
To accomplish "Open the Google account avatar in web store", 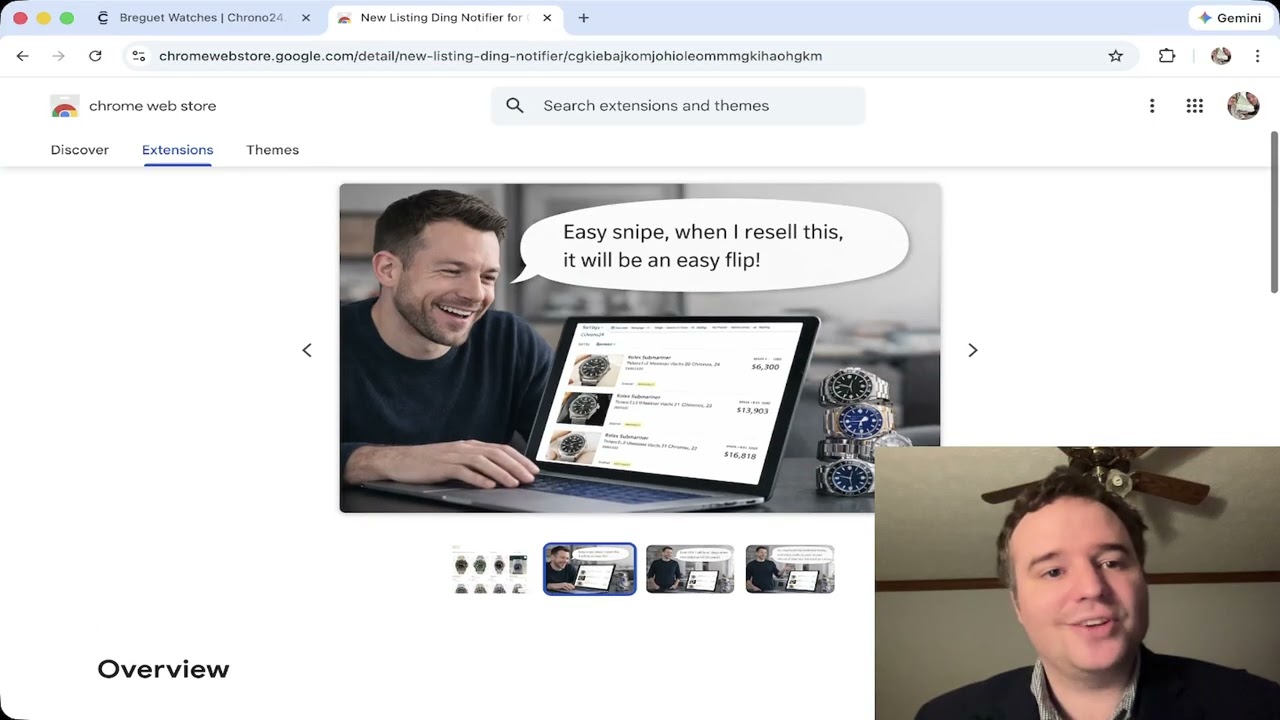I will coord(1243,106).
